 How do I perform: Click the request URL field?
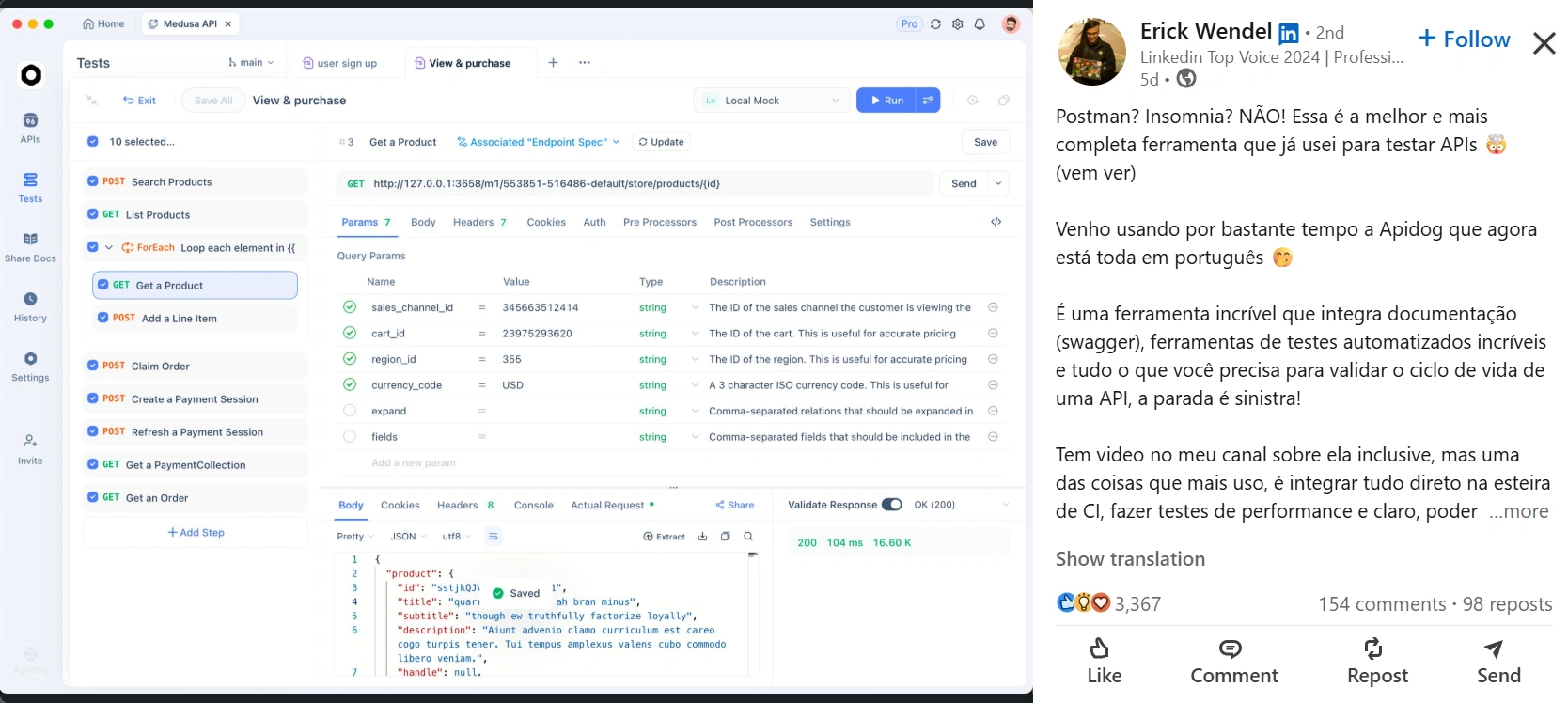click(x=635, y=183)
